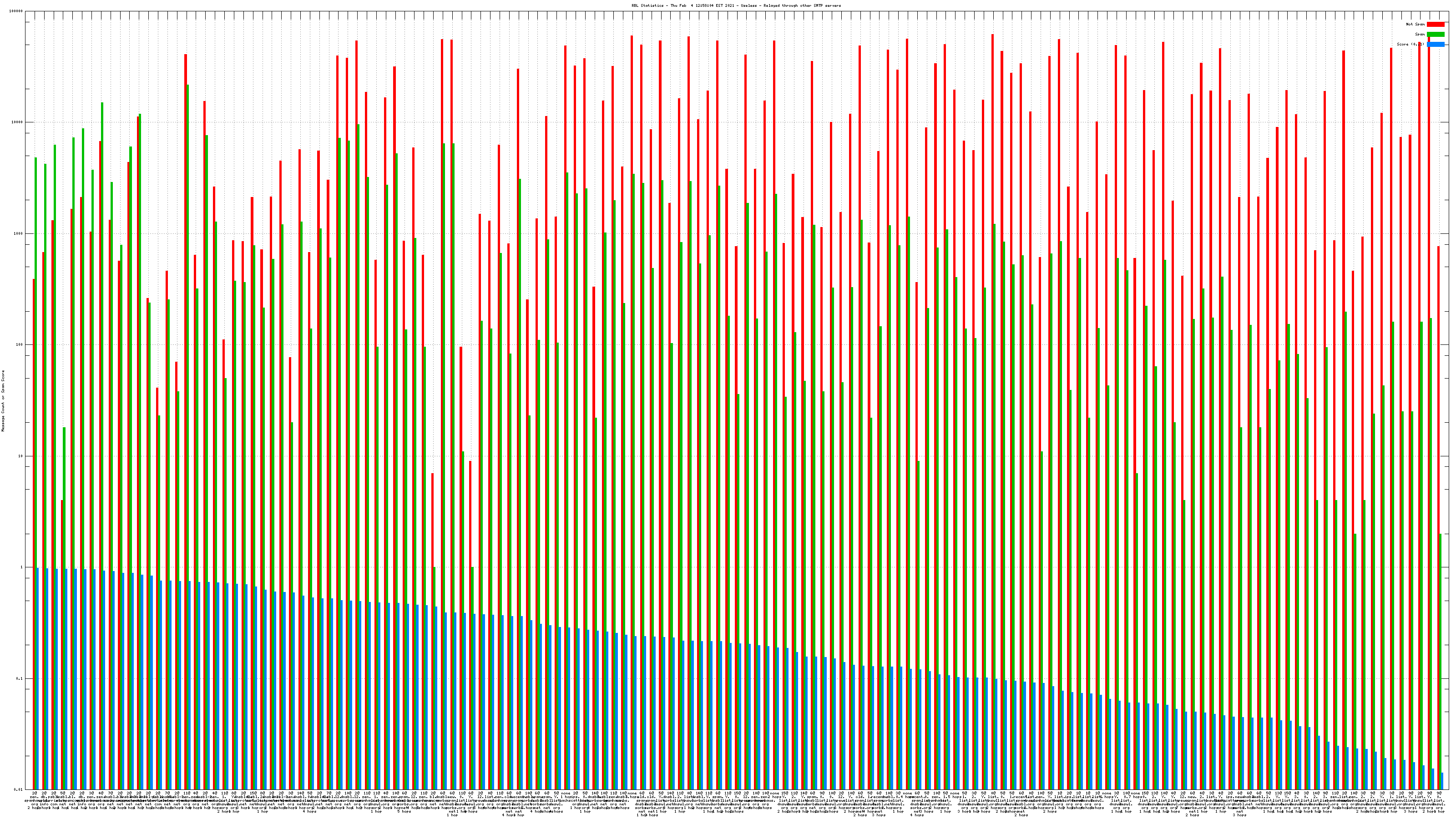Click the rightmost blue score bar

pos(1442,781)
